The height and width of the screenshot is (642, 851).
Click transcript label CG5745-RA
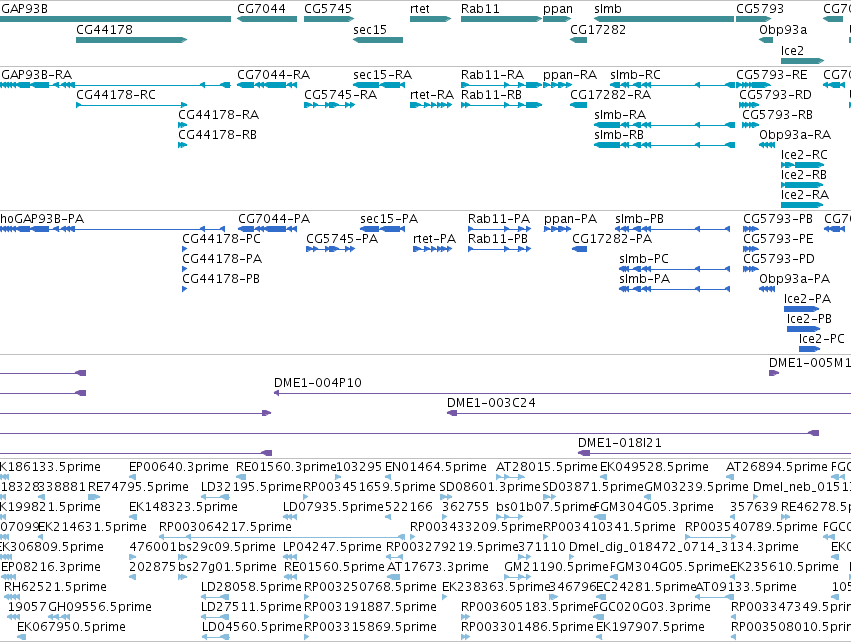[x=340, y=94]
